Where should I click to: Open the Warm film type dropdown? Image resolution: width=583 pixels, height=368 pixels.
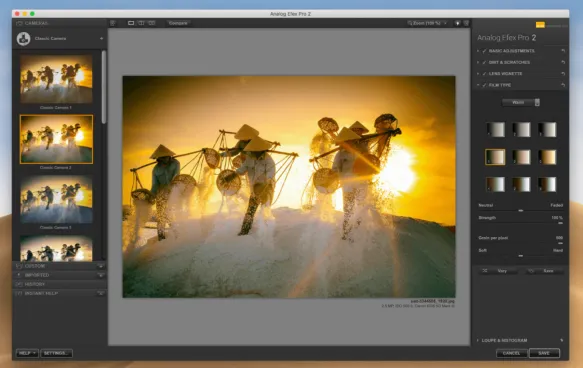pyautogui.click(x=521, y=102)
